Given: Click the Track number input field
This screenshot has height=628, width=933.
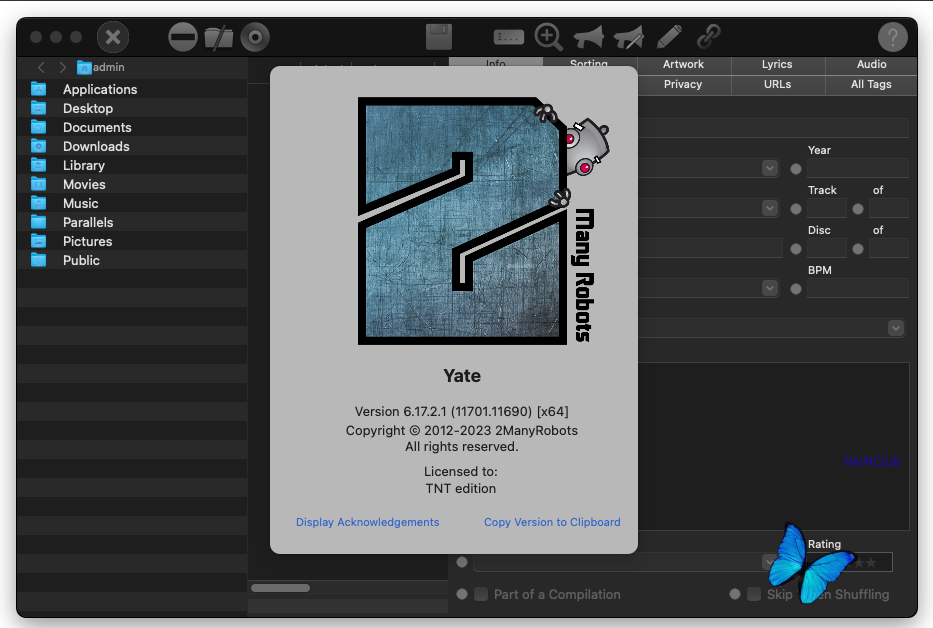Looking at the screenshot, I should (826, 208).
